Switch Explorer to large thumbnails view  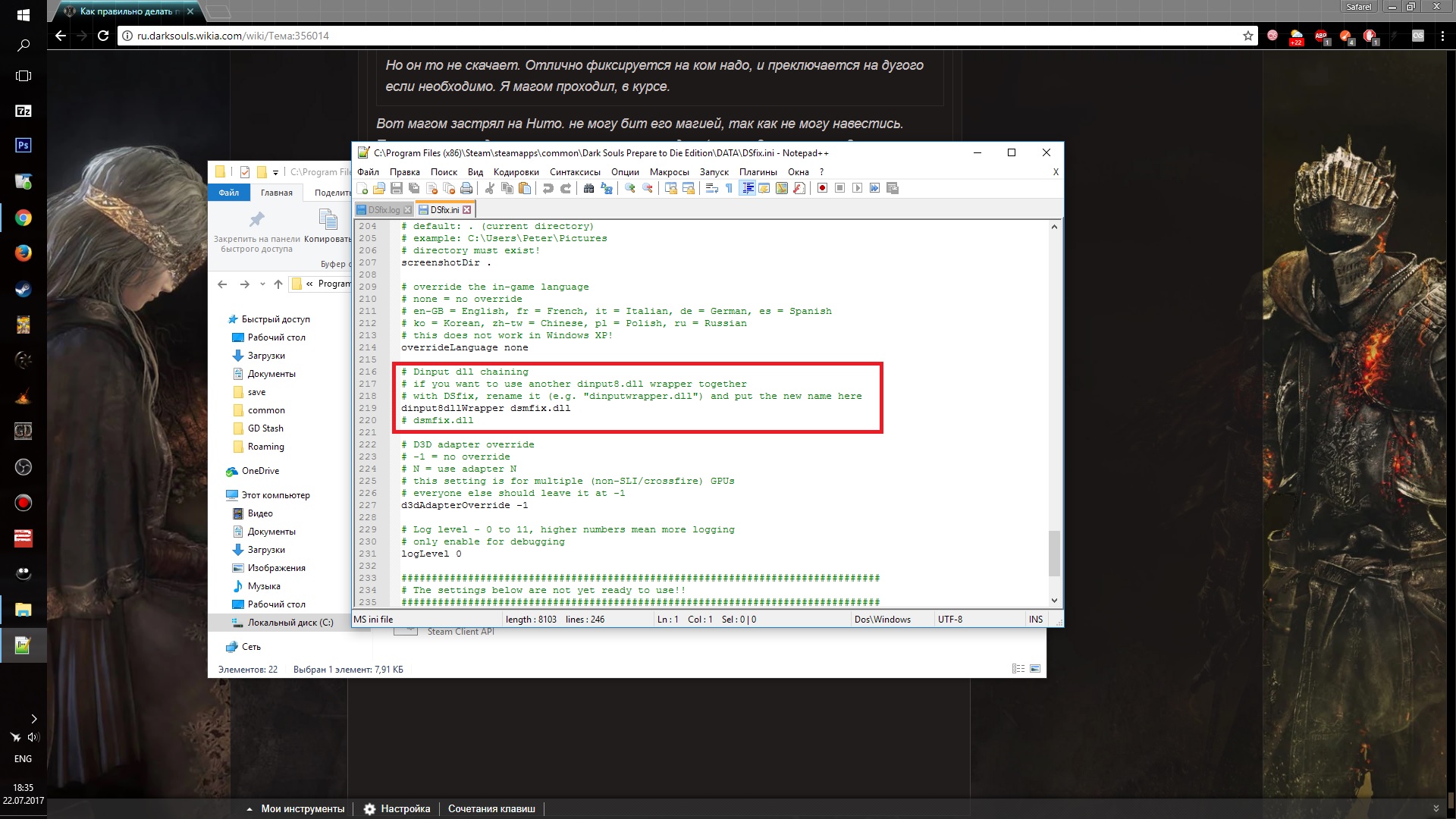pyautogui.click(x=1035, y=669)
